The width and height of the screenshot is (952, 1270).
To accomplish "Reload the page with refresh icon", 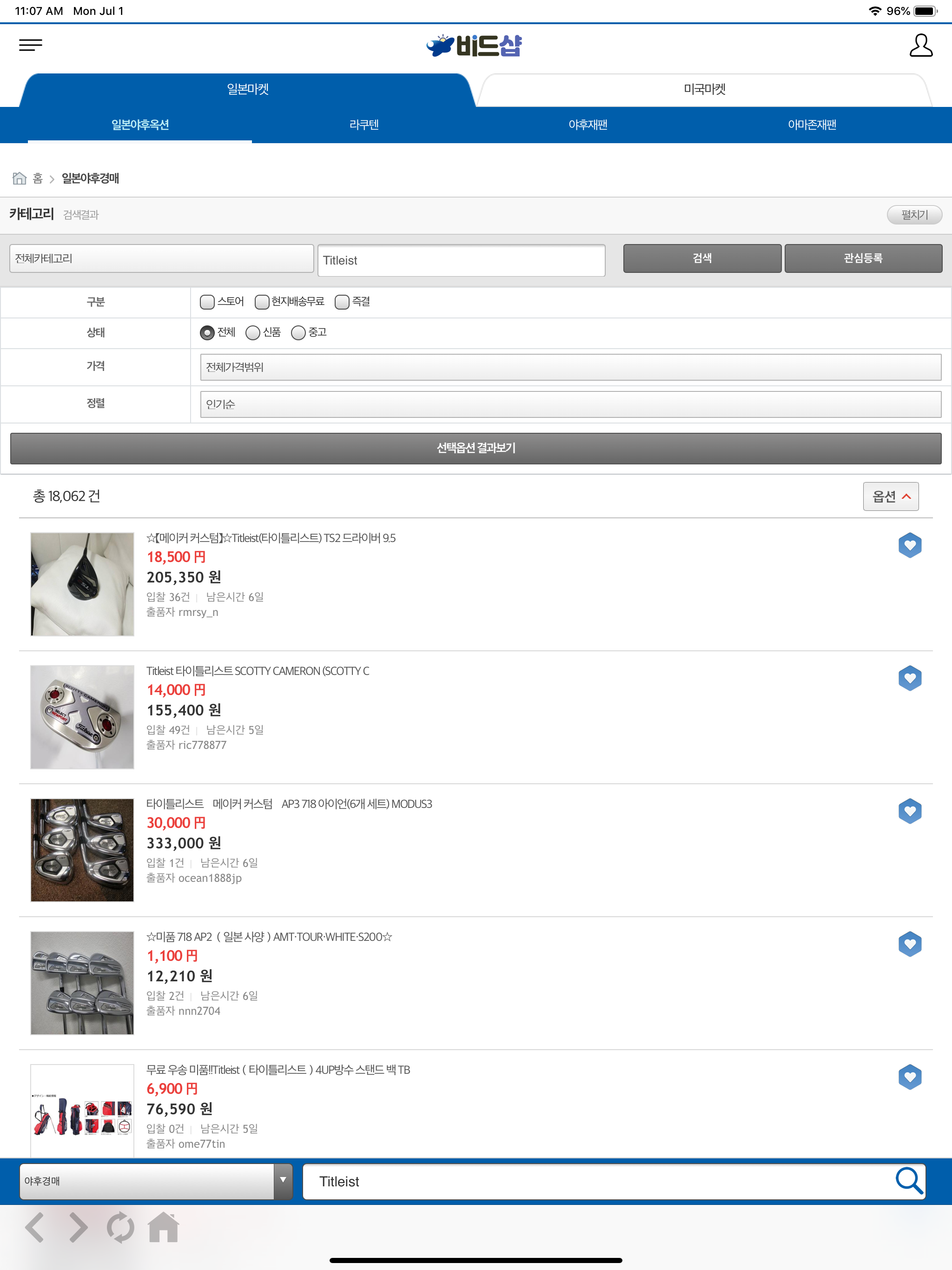I will pyautogui.click(x=120, y=1228).
